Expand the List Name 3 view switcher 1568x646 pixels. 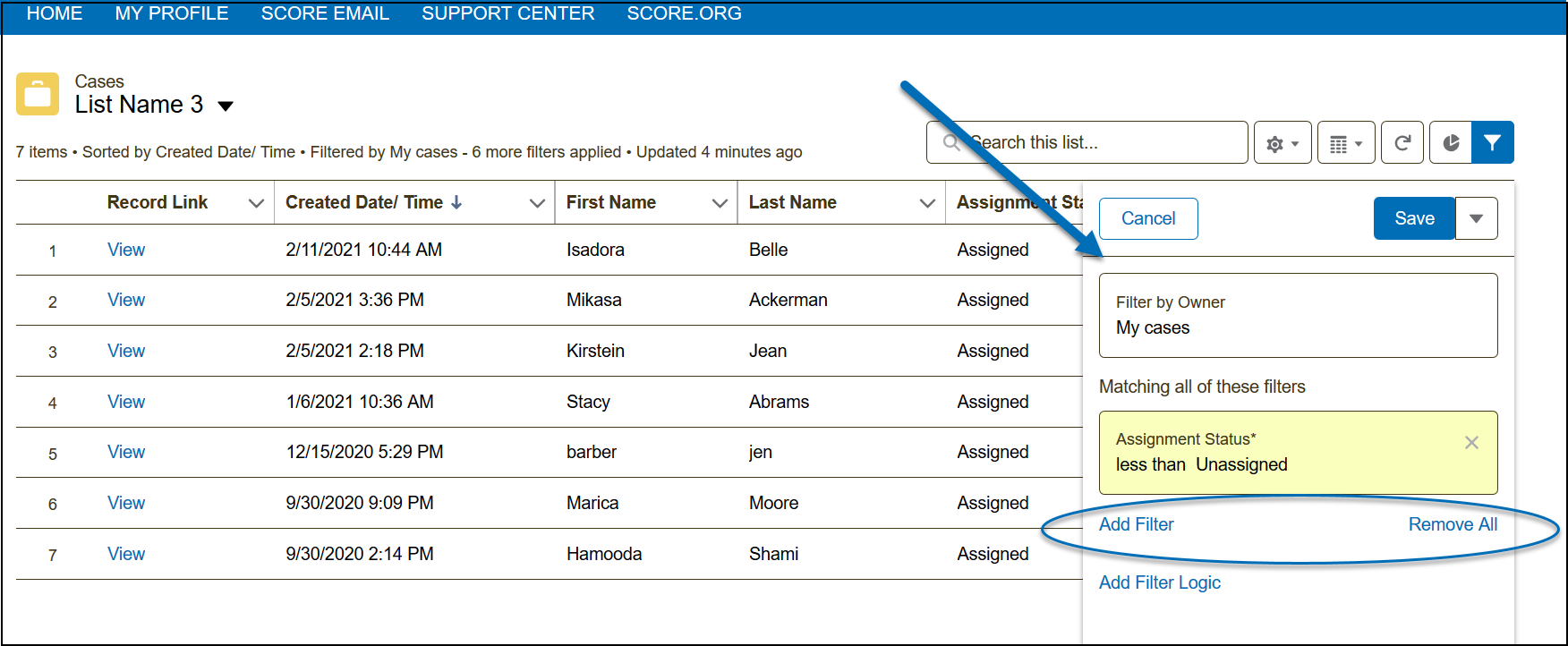point(226,106)
